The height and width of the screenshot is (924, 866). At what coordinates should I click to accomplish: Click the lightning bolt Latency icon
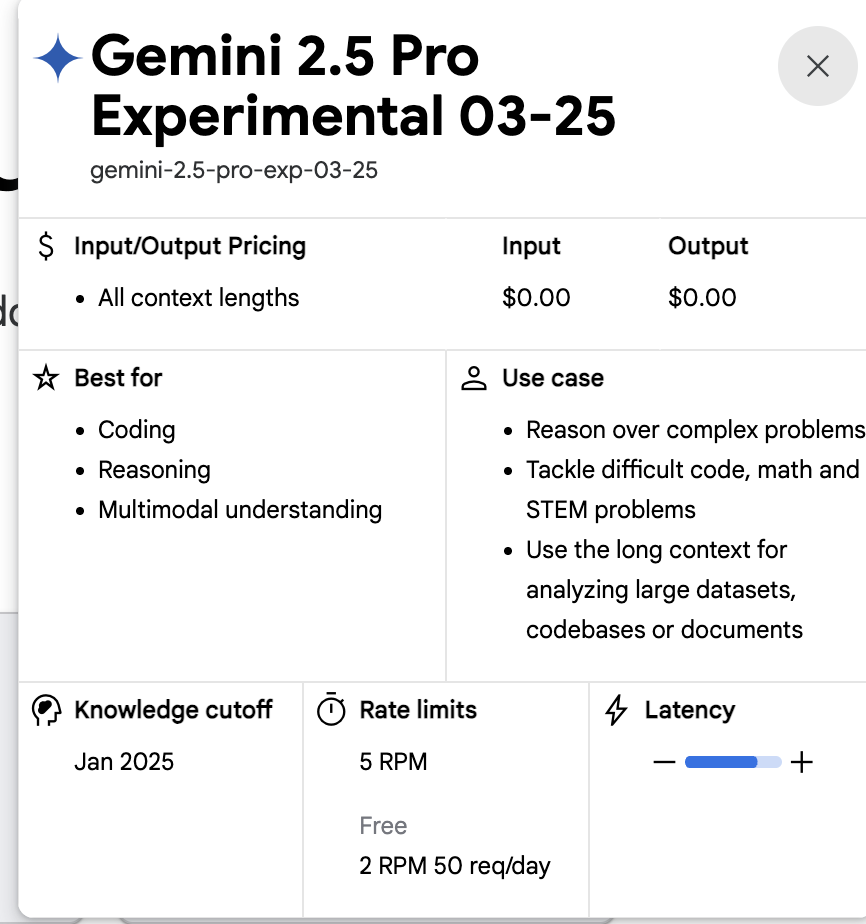(617, 711)
